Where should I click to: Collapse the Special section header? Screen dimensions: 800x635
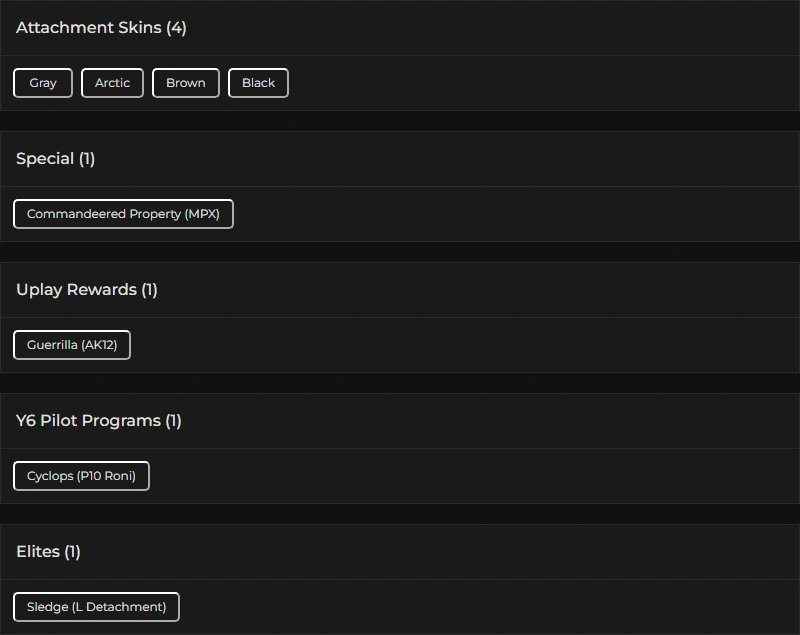(400, 159)
